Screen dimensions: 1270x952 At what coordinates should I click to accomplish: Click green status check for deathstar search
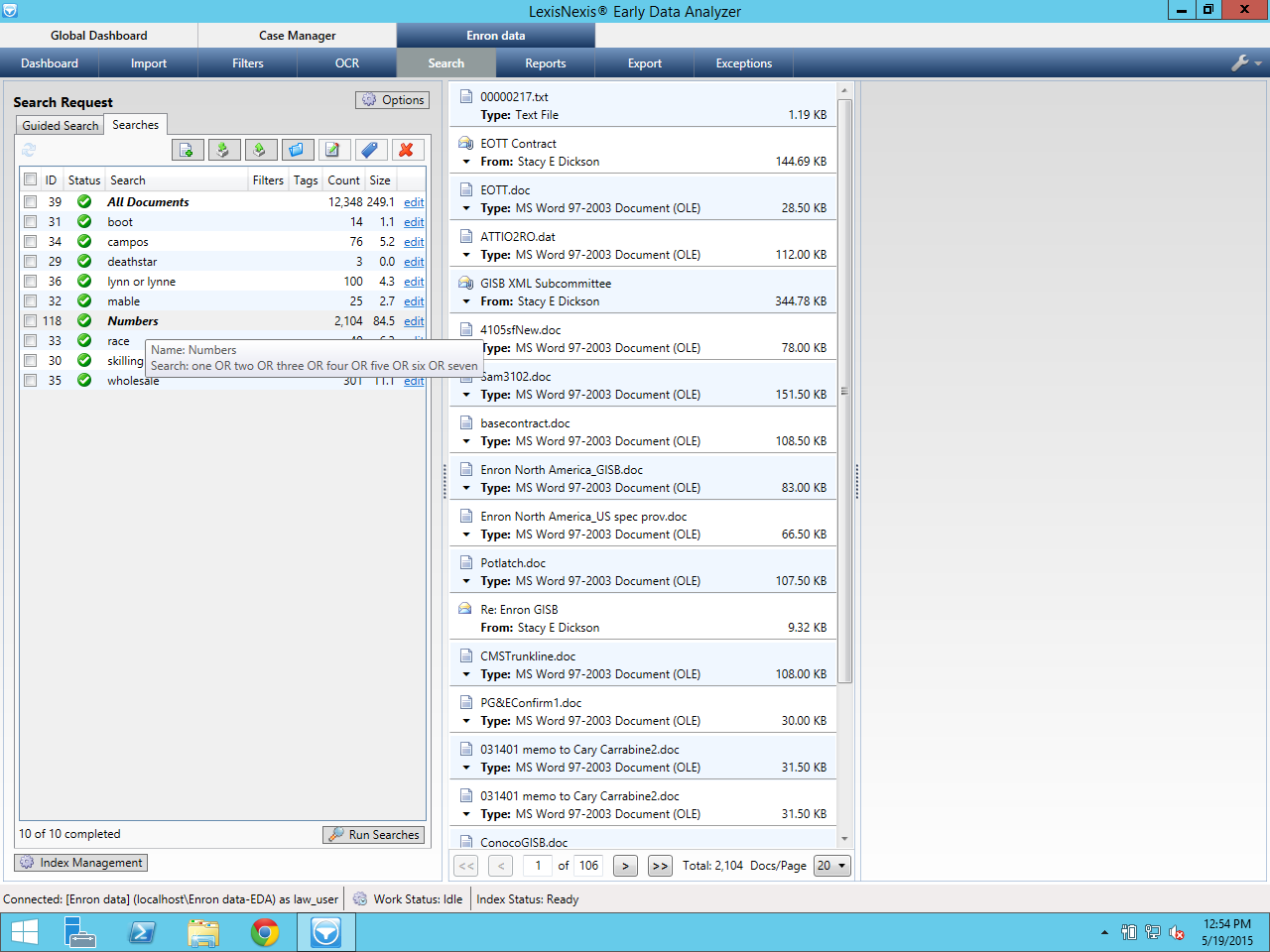[84, 261]
